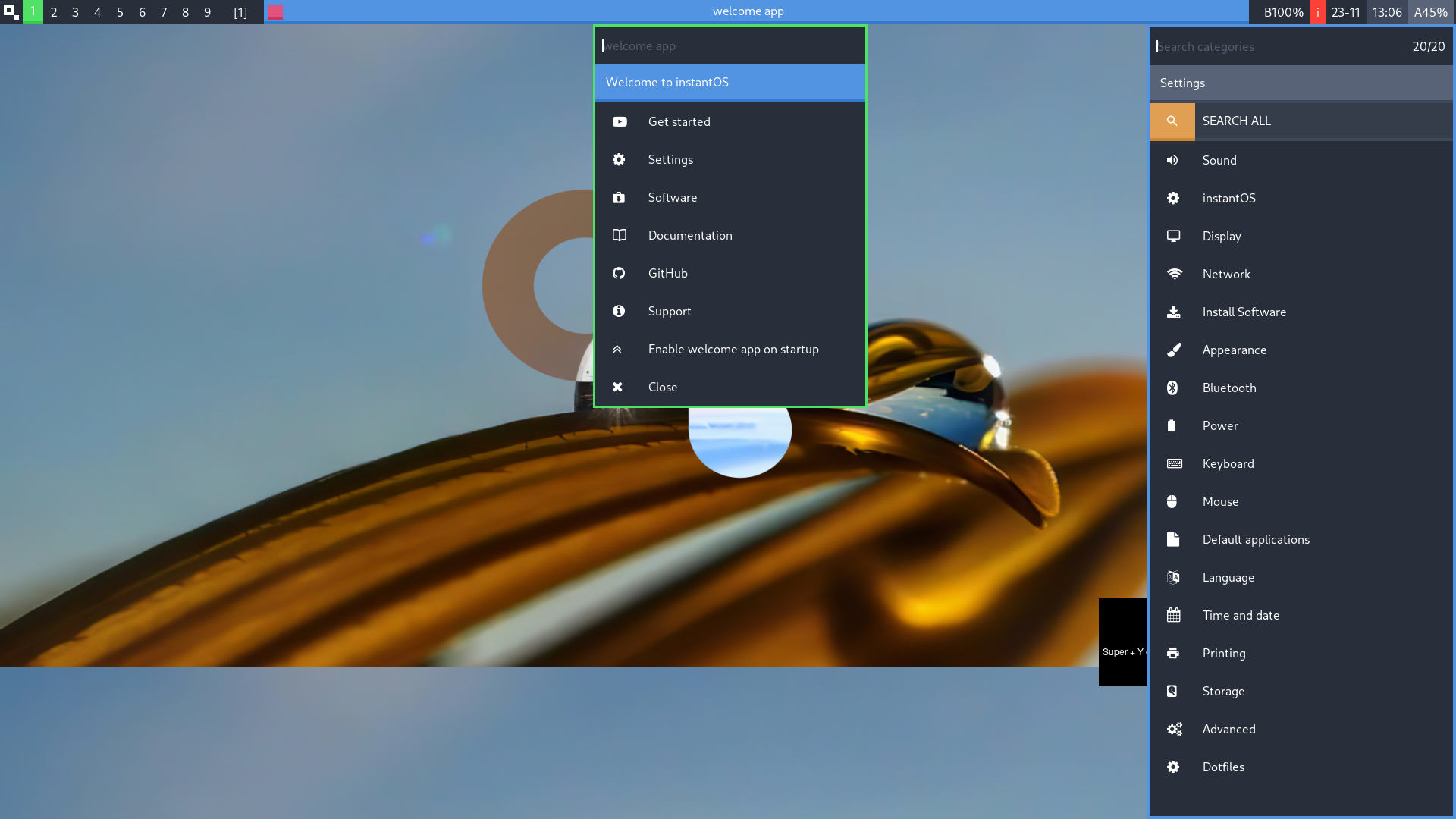Switch to workspace tag 2
The image size is (1456, 819).
[x=54, y=12]
